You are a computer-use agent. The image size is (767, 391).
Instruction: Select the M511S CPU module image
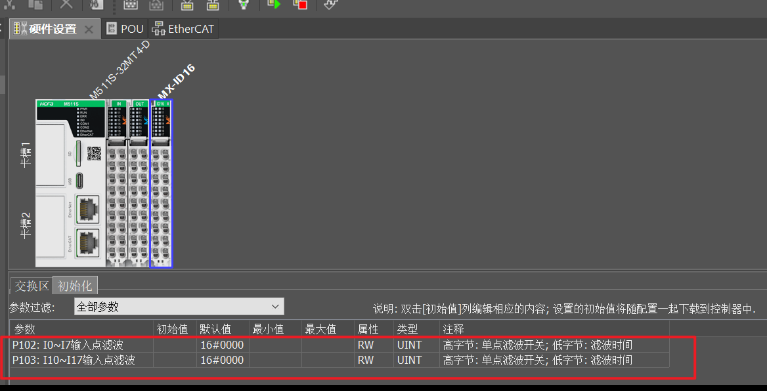pos(70,183)
